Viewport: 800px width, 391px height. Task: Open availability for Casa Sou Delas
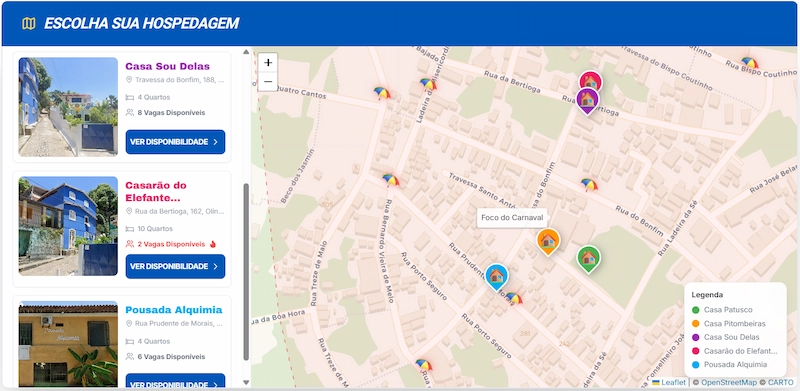click(175, 142)
